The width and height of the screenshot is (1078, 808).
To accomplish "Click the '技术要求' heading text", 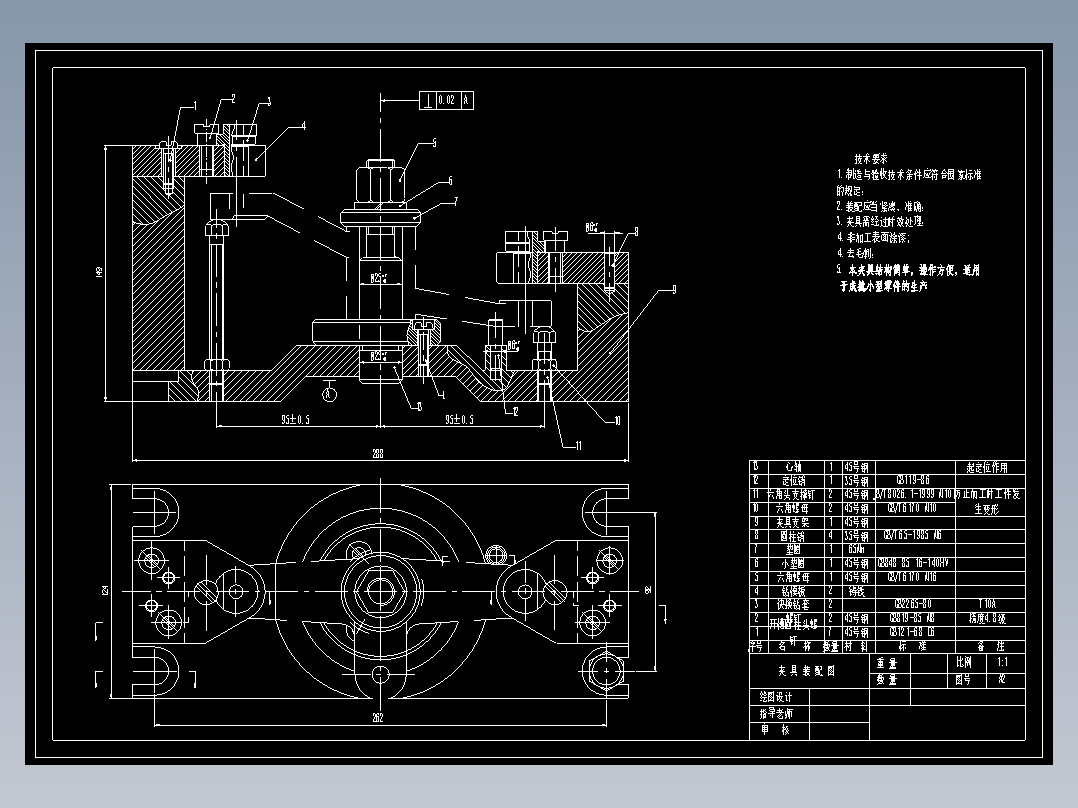I will click(x=871, y=159).
